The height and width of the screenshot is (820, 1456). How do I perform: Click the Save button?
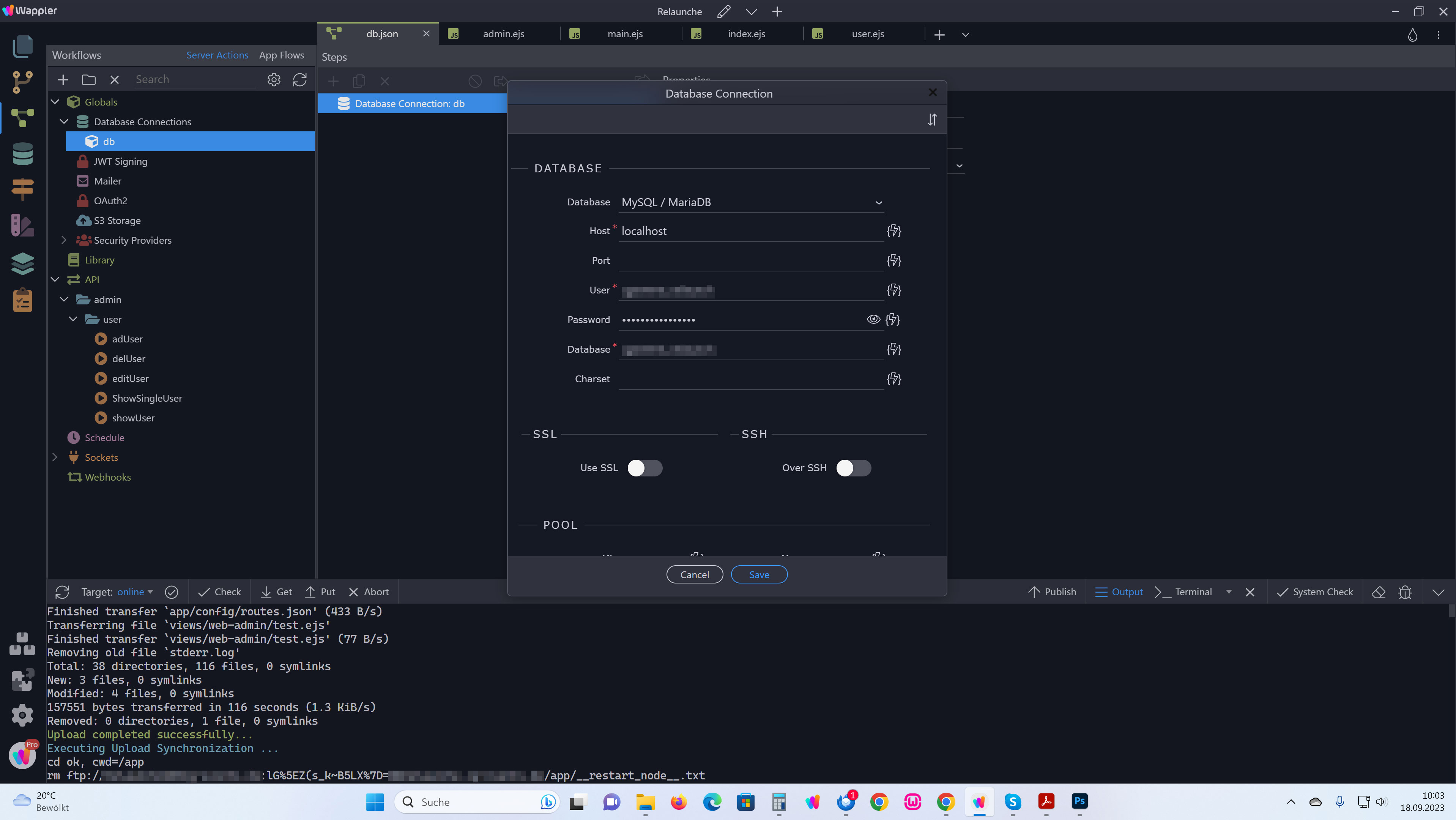758,574
